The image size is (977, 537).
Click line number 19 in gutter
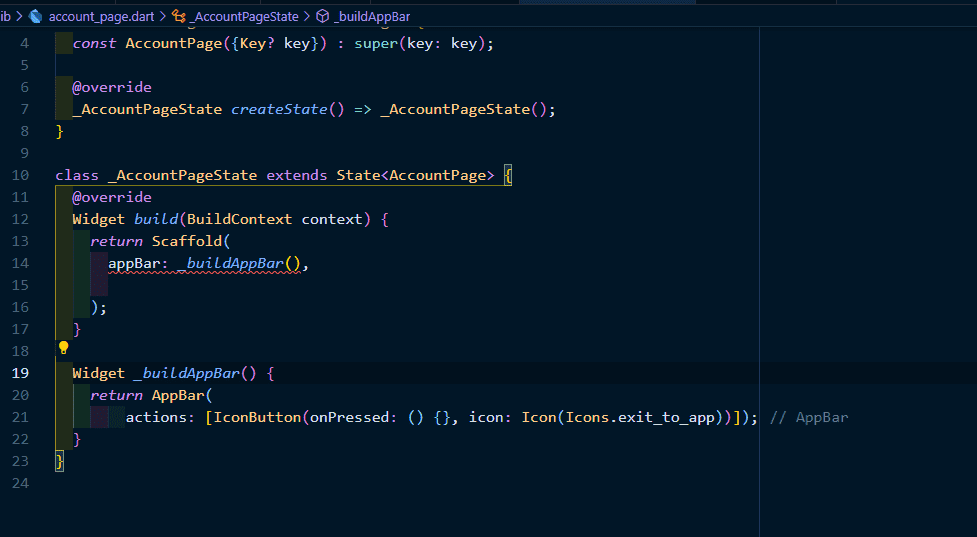pyautogui.click(x=20, y=373)
